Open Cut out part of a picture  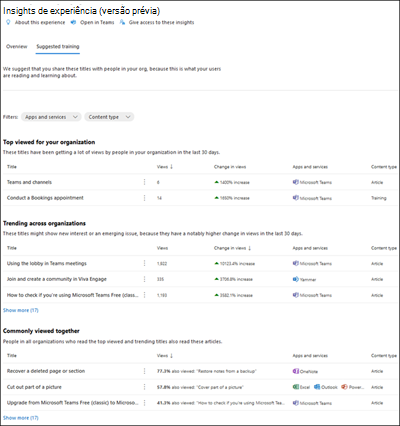coord(34,387)
